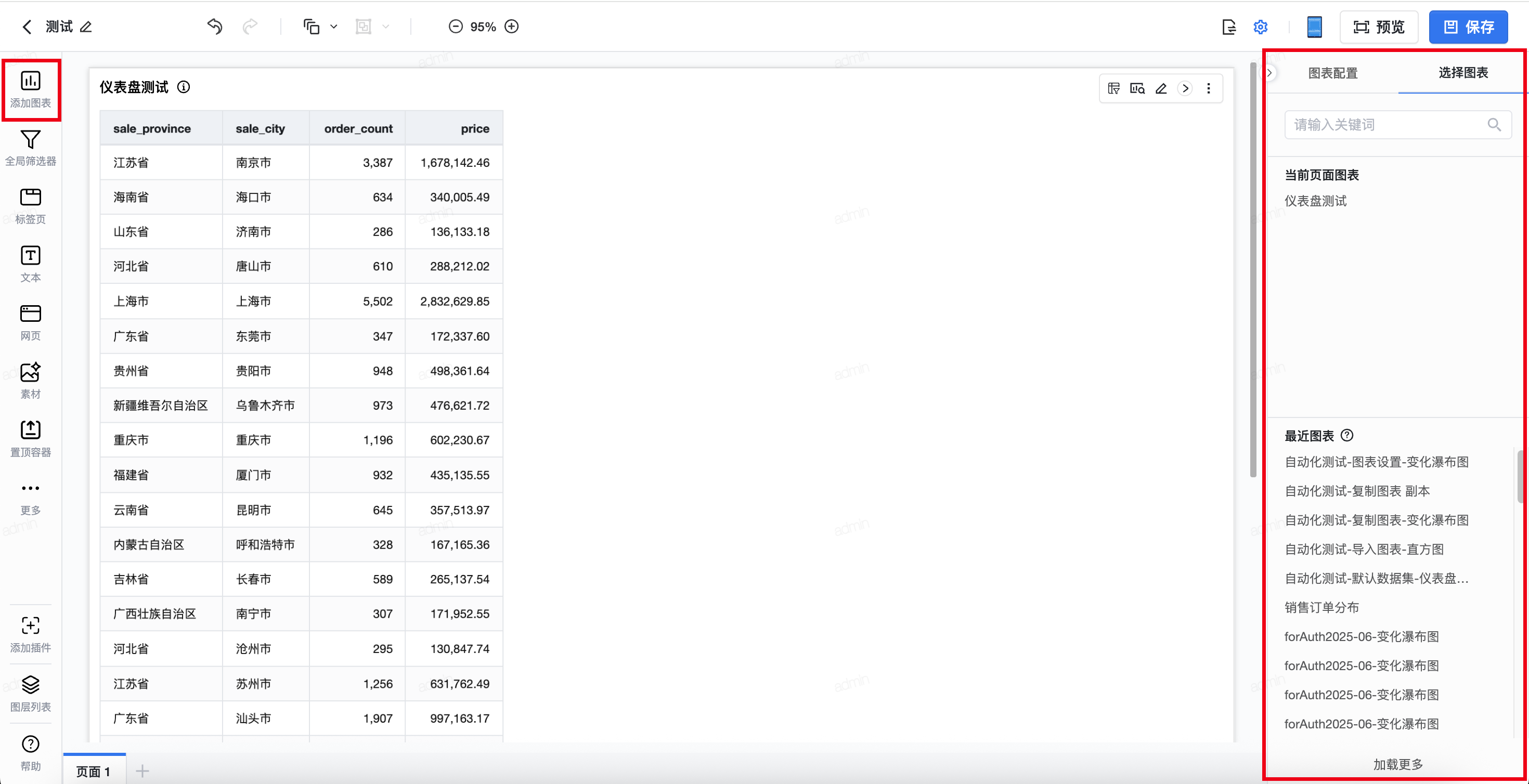Select 销售订单分布 chart

click(1322, 607)
